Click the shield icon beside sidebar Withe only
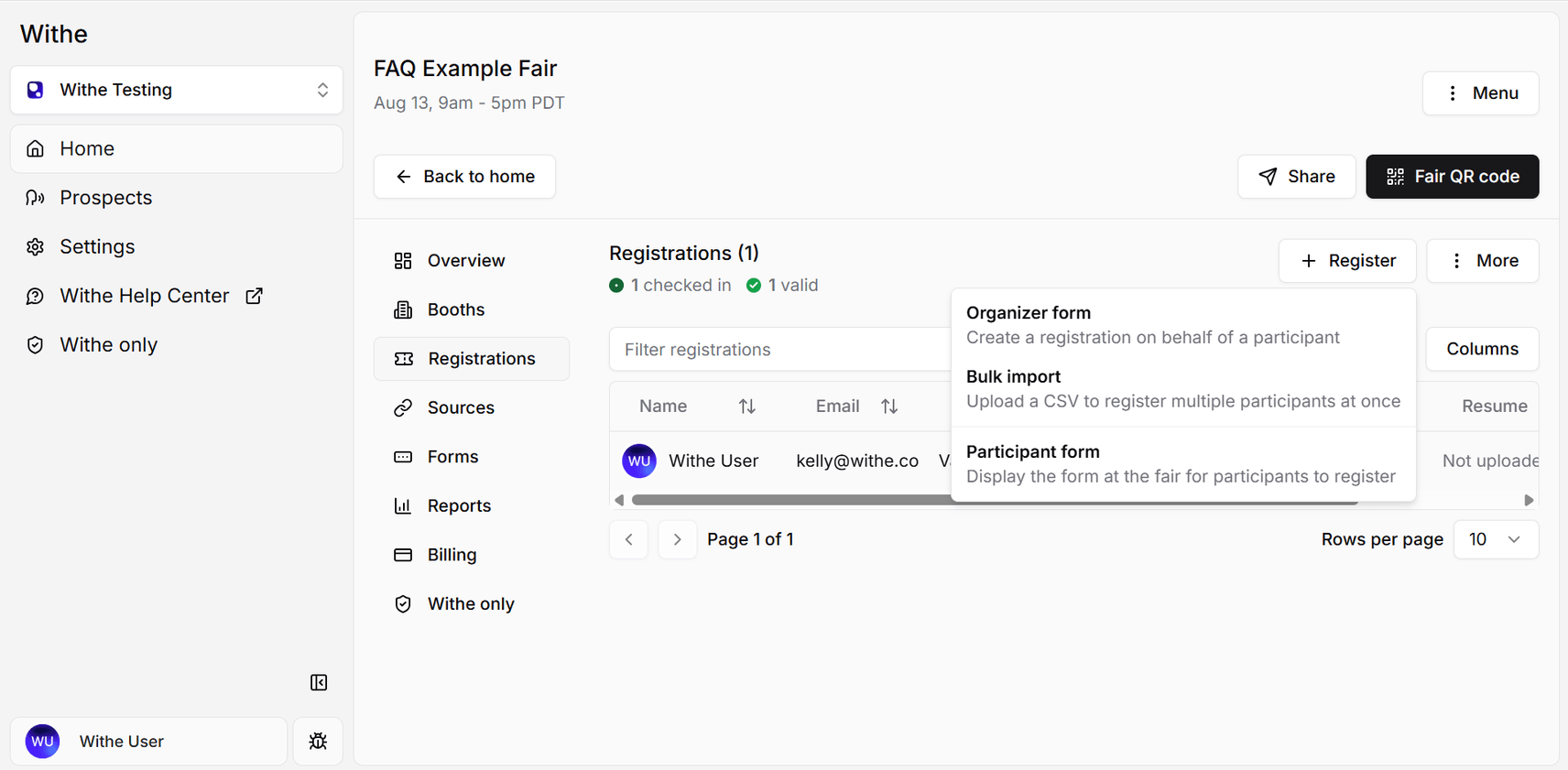Image resolution: width=1568 pixels, height=770 pixels. coord(35,345)
